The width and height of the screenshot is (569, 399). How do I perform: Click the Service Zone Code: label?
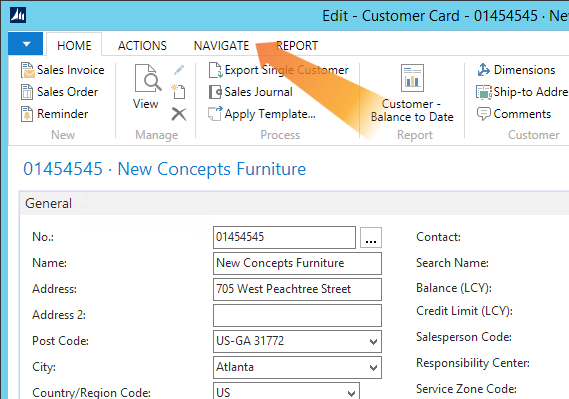466,389
